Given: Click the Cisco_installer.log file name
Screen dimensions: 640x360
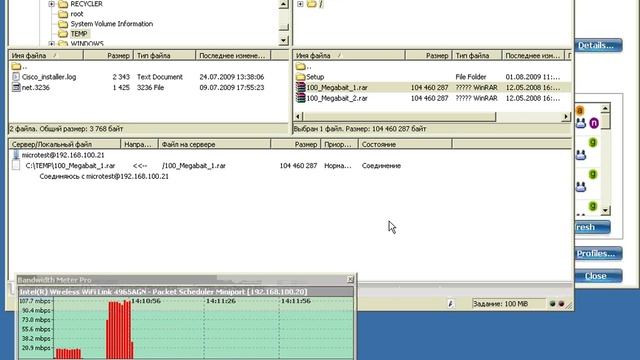Looking at the screenshot, I should pos(49,77).
